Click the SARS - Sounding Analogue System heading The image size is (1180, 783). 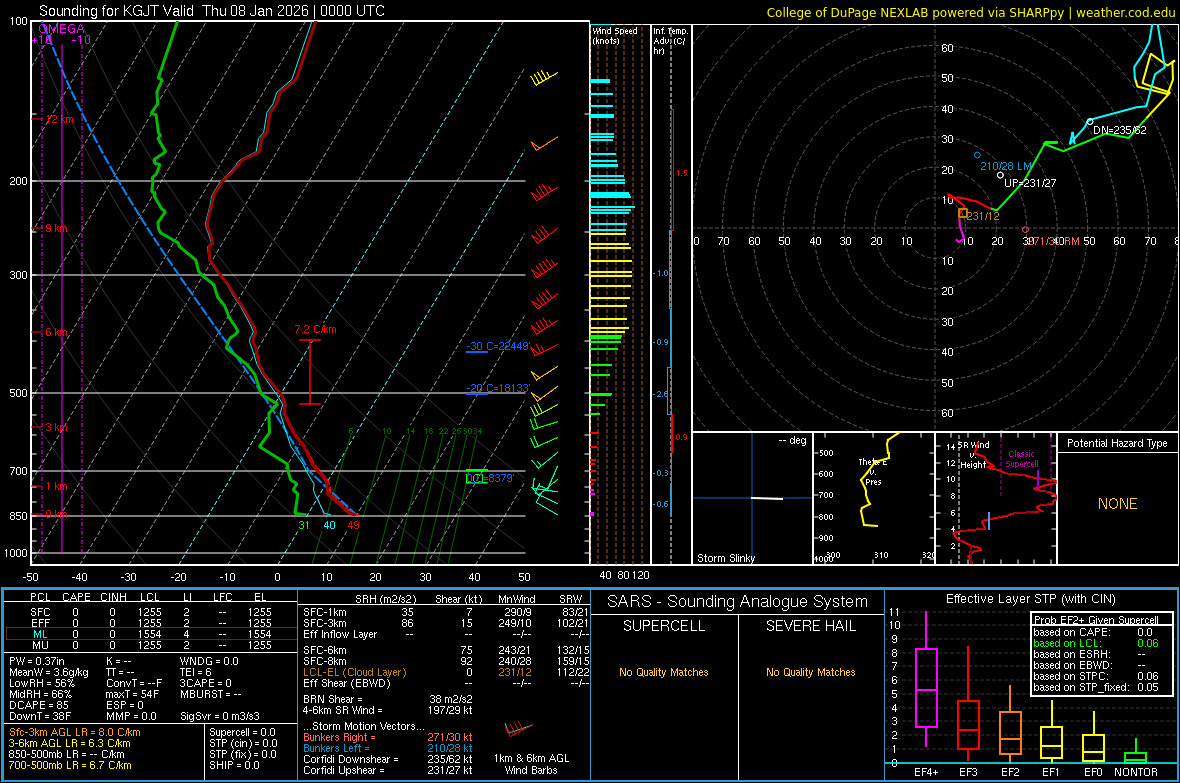pos(738,602)
